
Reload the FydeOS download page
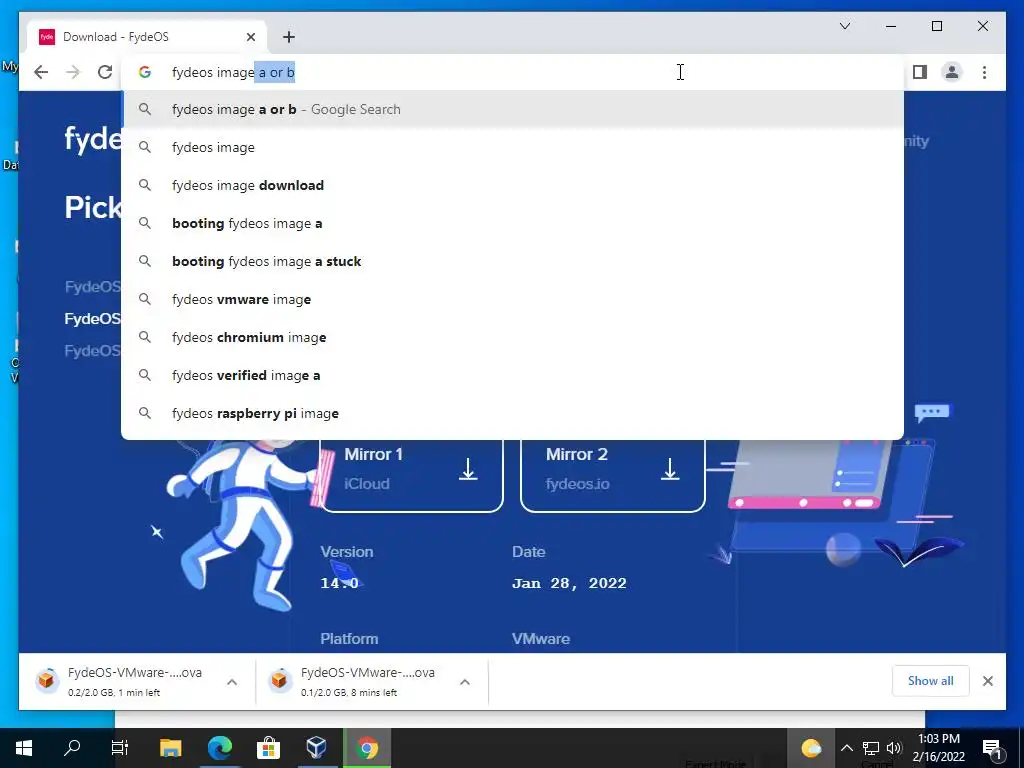point(104,72)
